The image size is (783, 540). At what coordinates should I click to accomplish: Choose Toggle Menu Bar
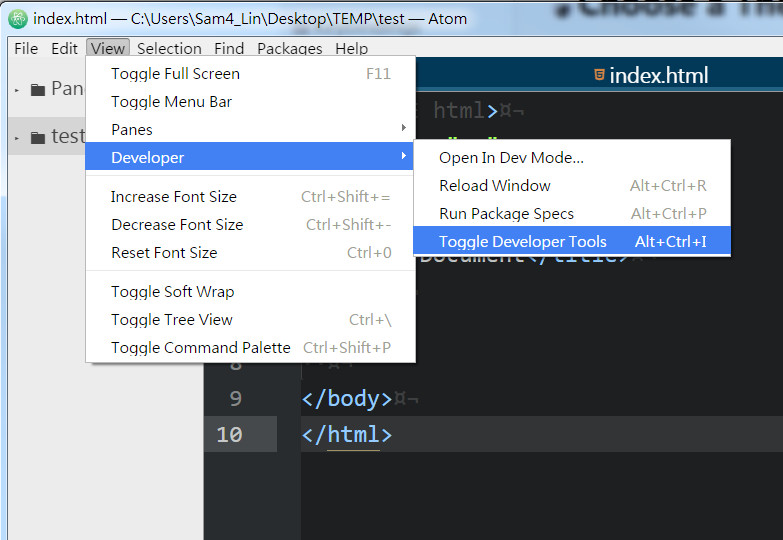[251, 102]
